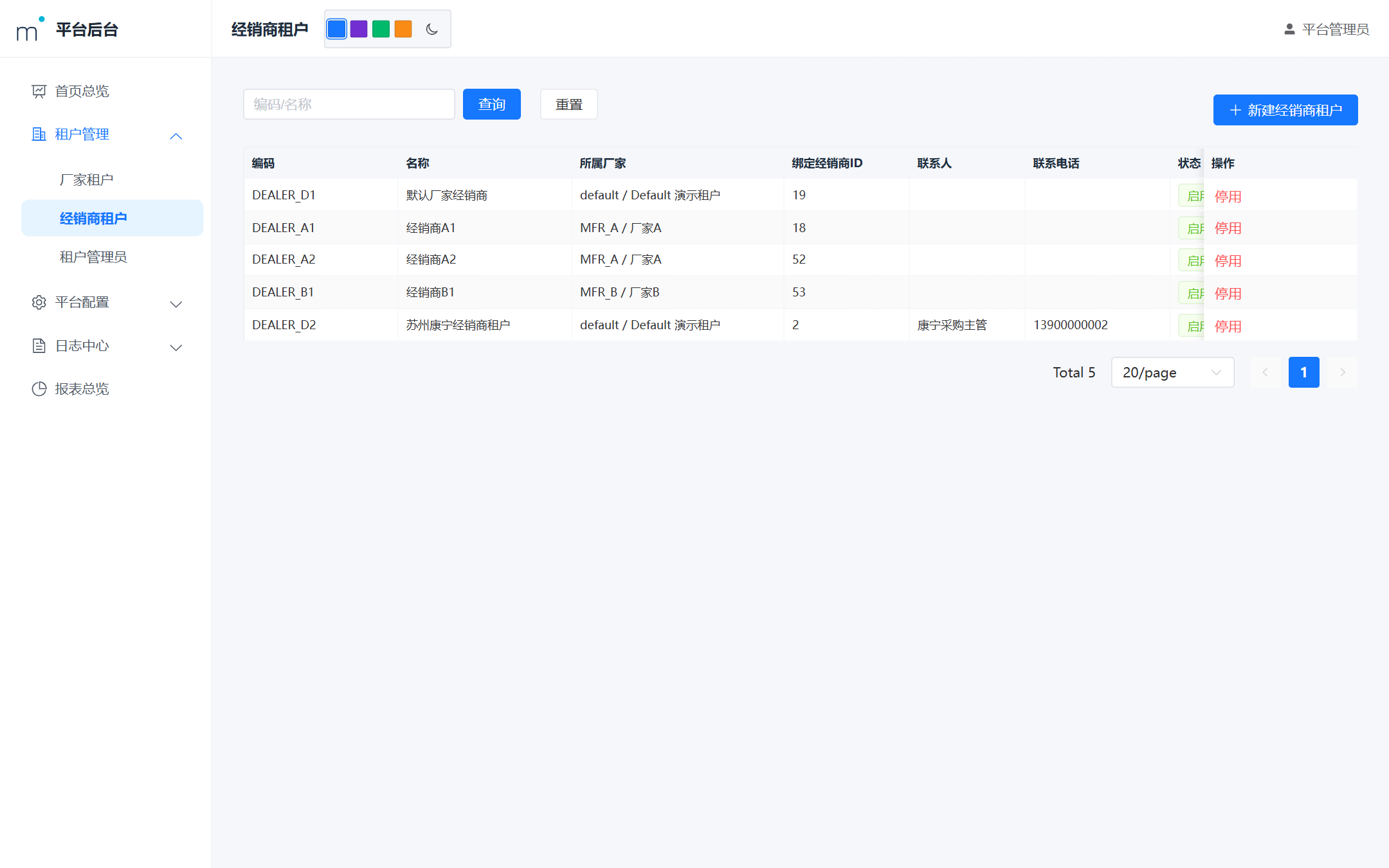Image resolution: width=1389 pixels, height=868 pixels.
Task: Open 厂家租户 submenu item
Action: pyautogui.click(x=113, y=179)
